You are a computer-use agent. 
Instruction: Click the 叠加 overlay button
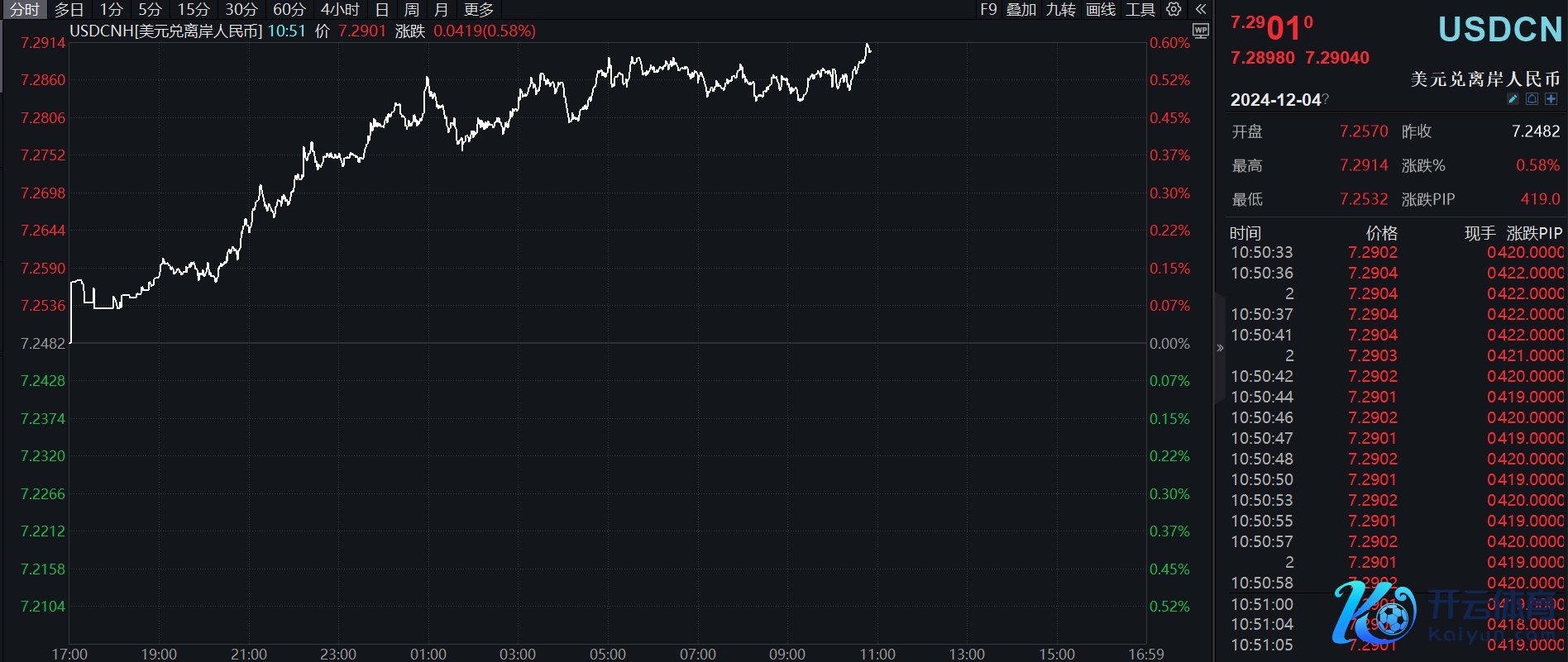pyautogui.click(x=1021, y=9)
